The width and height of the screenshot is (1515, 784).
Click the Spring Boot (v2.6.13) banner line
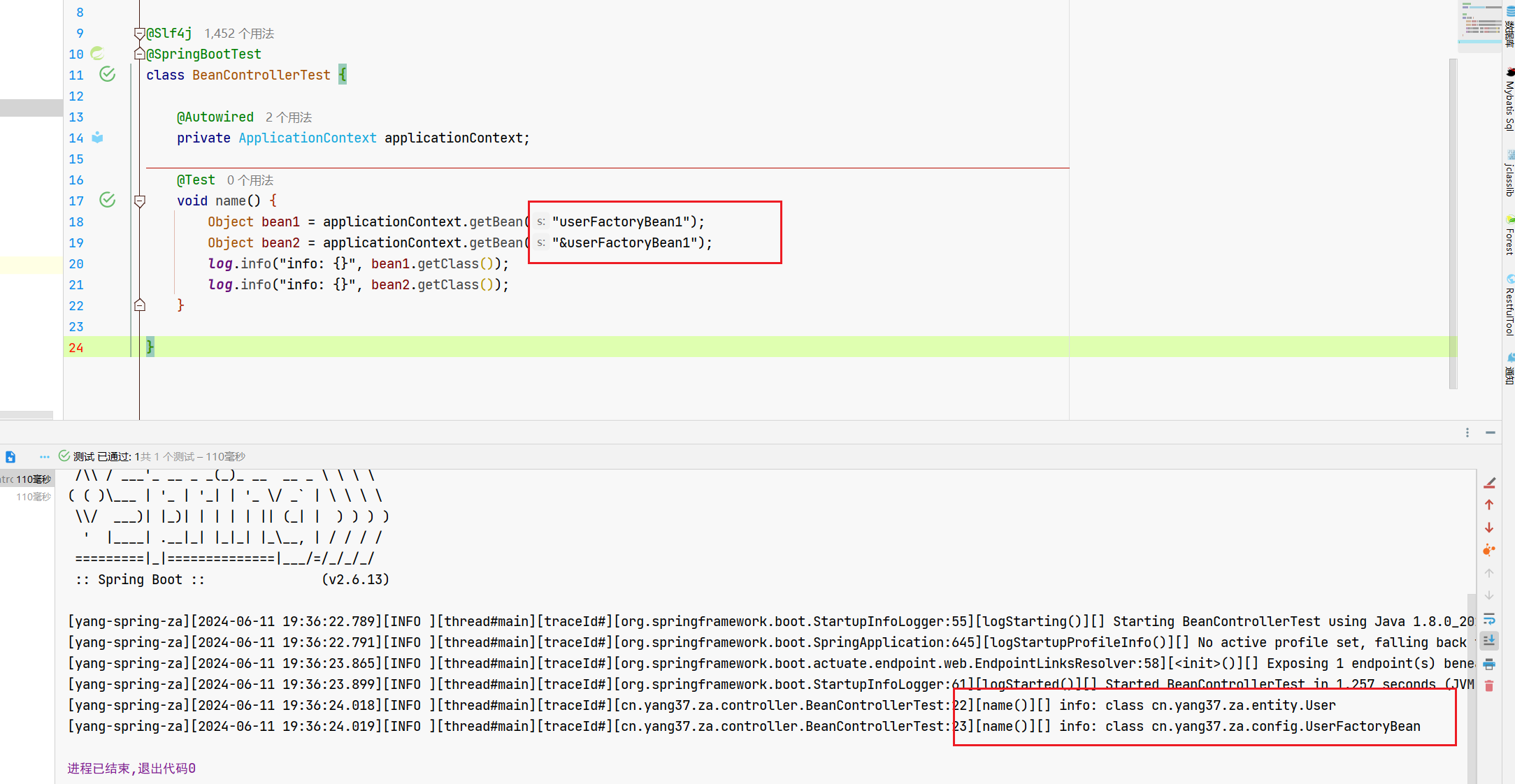(232, 579)
